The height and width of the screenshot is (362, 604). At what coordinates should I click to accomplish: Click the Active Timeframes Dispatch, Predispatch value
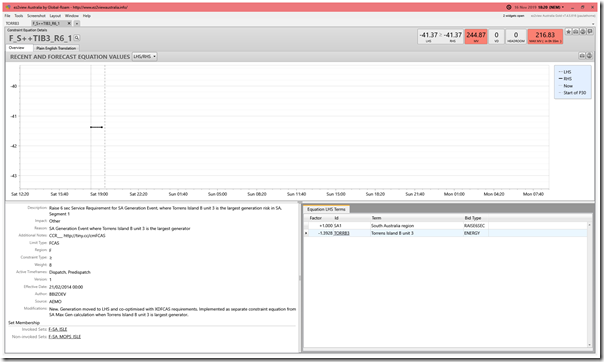pos(70,272)
